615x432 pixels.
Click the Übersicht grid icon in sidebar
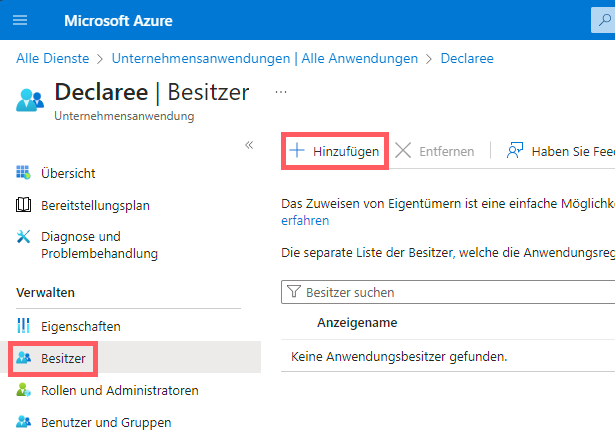pos(25,173)
